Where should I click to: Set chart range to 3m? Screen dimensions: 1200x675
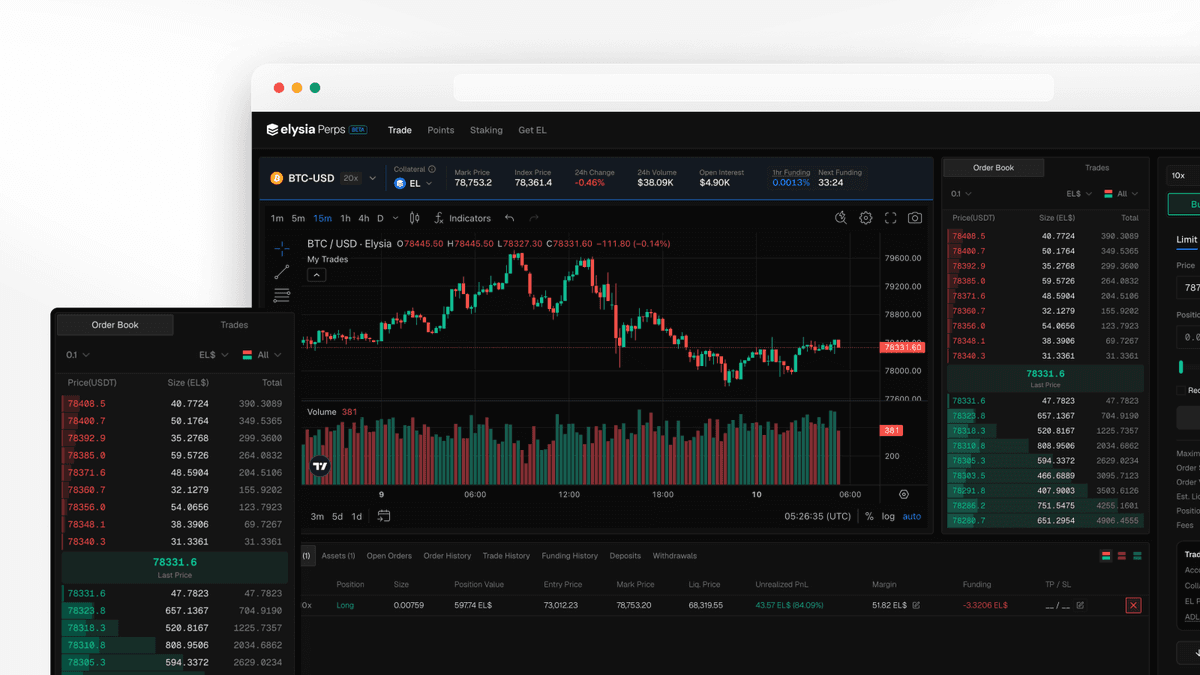[x=317, y=517]
